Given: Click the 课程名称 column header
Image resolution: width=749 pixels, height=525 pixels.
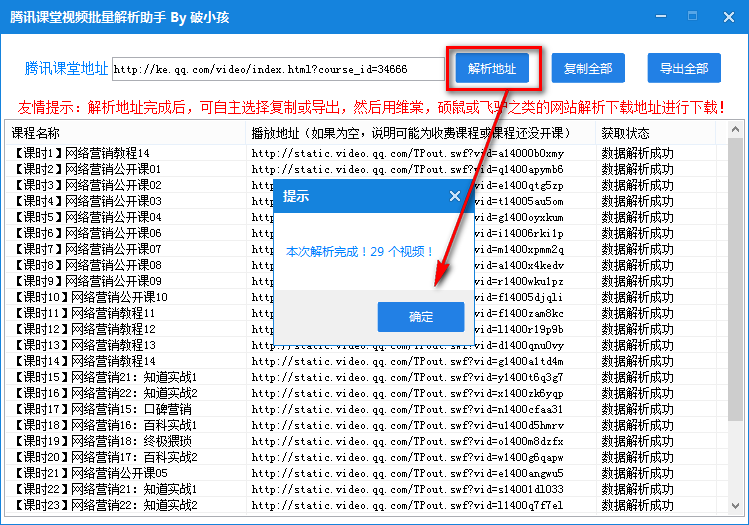Looking at the screenshot, I should point(126,133).
